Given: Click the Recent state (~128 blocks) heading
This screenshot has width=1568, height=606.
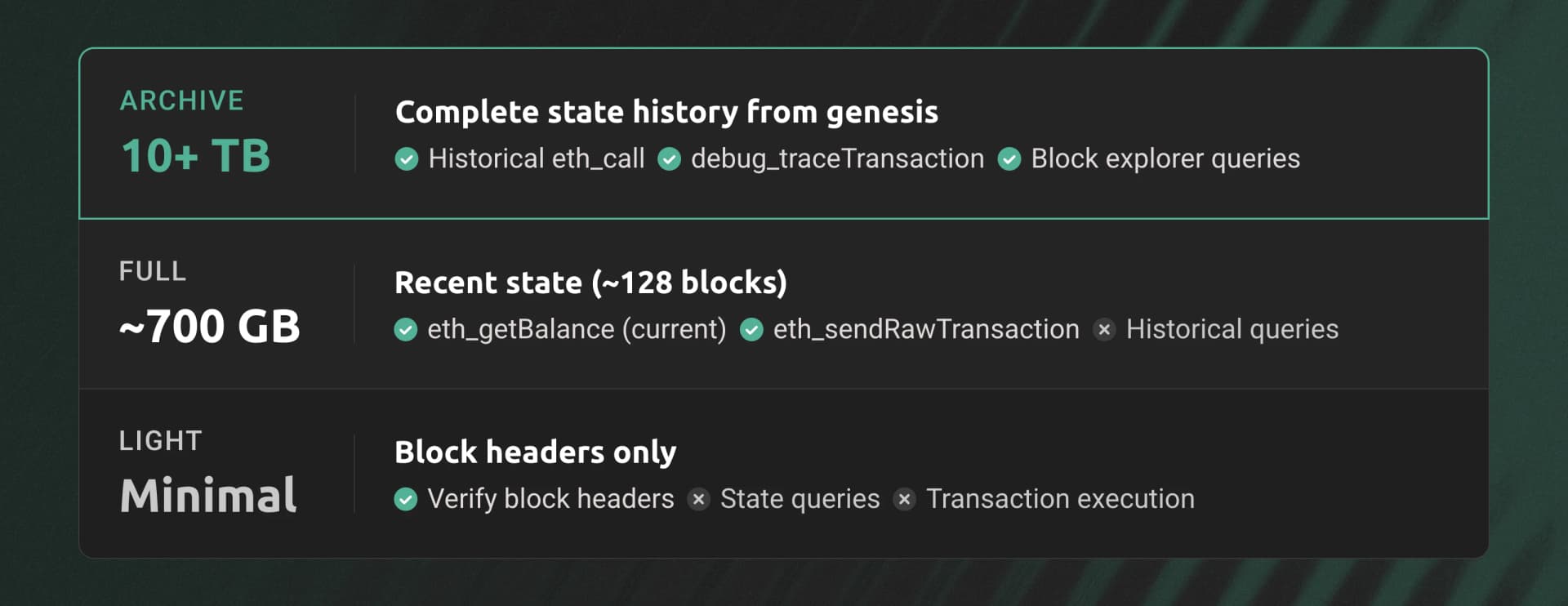Looking at the screenshot, I should click(x=590, y=283).
